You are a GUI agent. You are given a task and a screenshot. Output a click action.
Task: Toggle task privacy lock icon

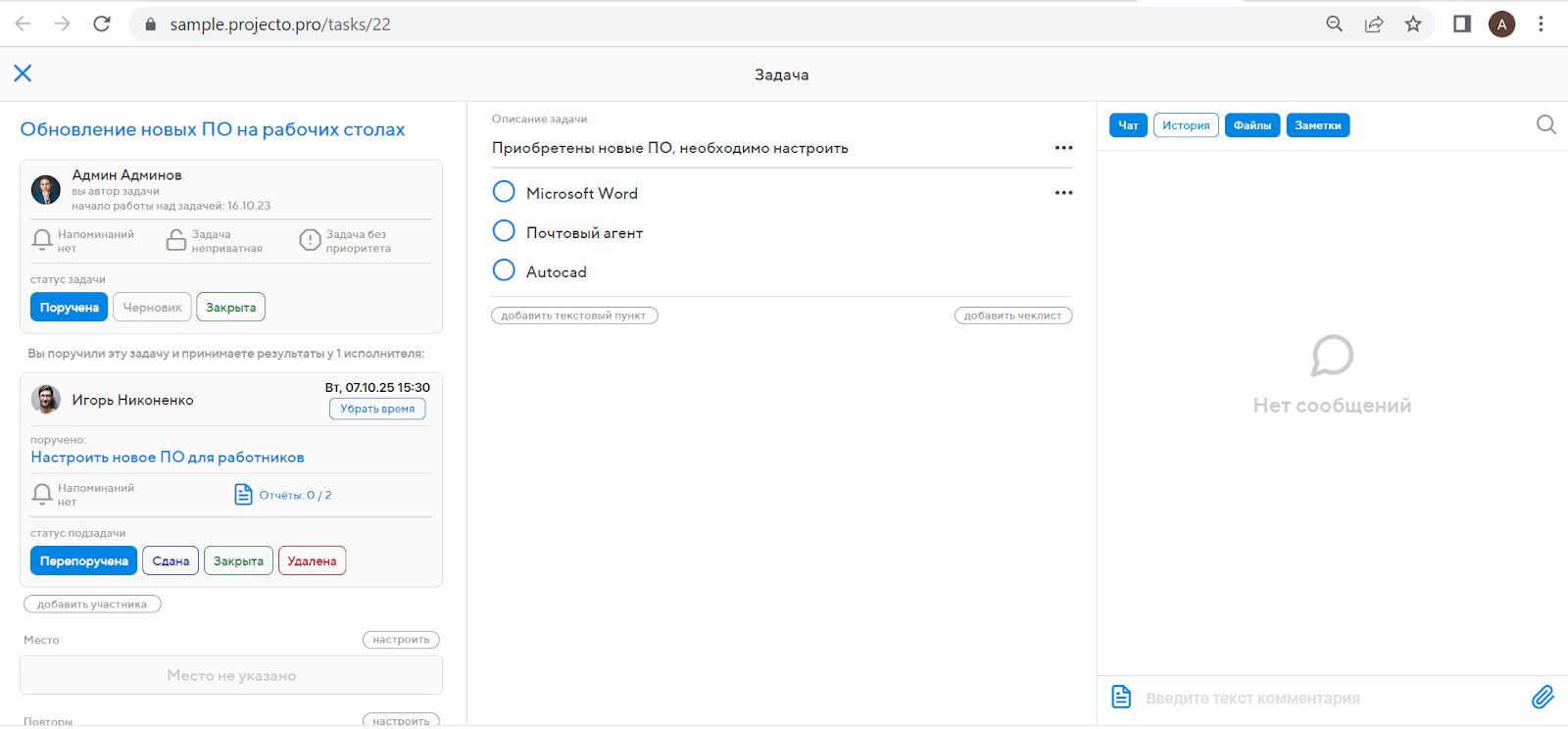(x=176, y=240)
